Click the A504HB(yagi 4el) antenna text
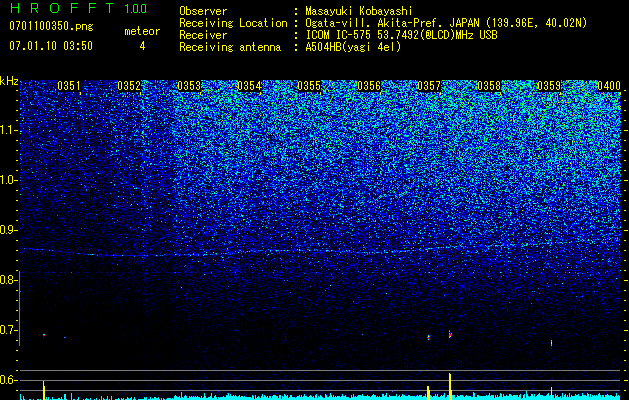The image size is (629, 400). (x=353, y=47)
